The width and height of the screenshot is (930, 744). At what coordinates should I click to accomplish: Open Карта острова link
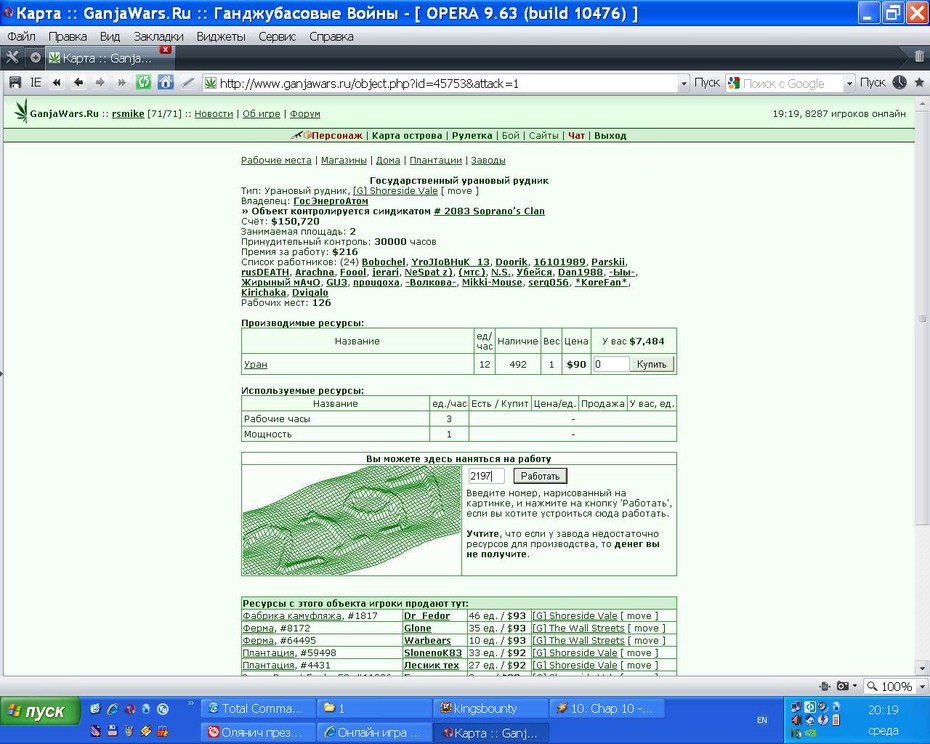point(407,135)
